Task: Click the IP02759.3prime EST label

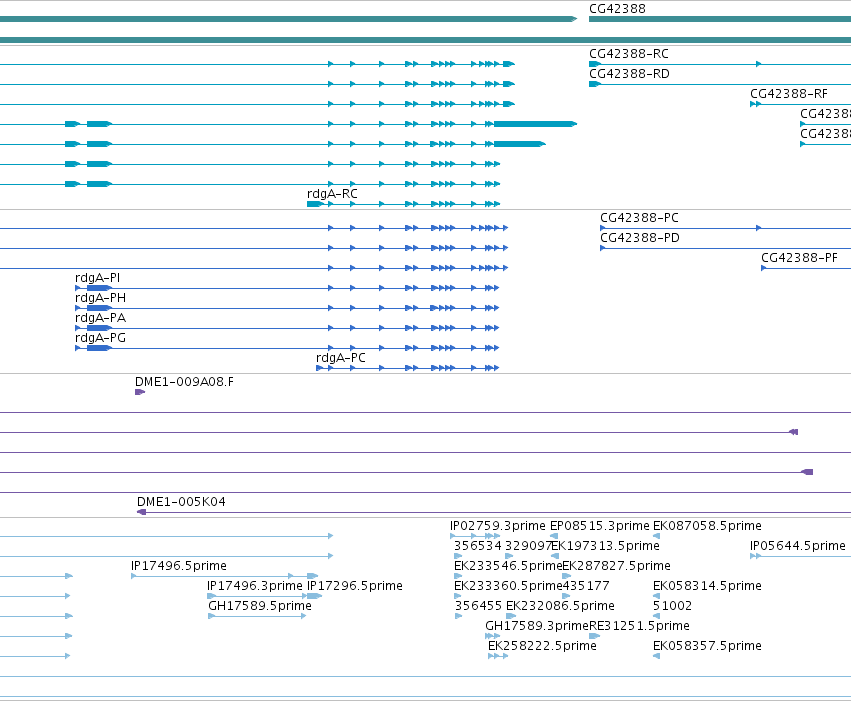Action: click(x=498, y=526)
